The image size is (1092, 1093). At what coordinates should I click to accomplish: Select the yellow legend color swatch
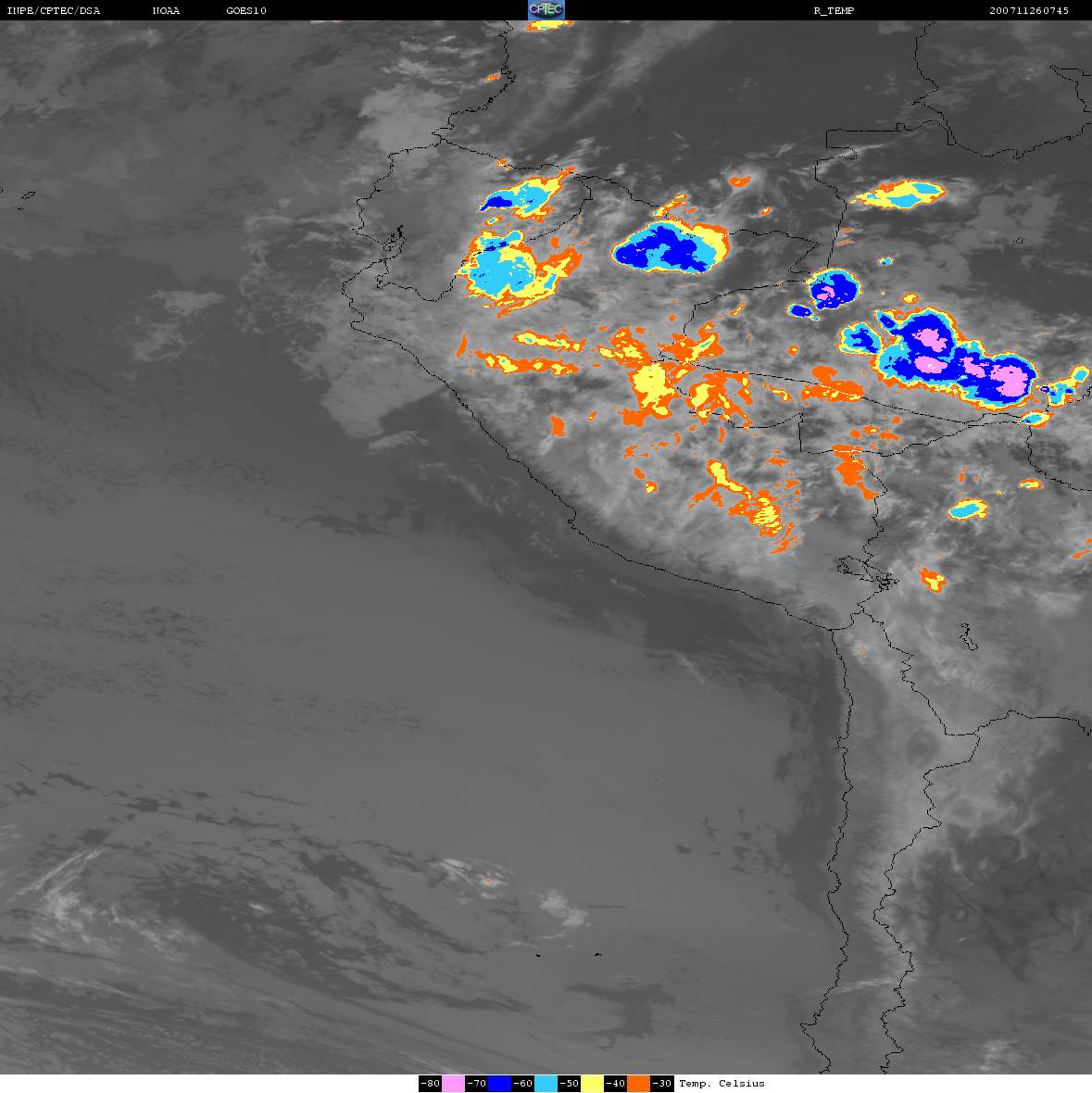pos(593,1083)
